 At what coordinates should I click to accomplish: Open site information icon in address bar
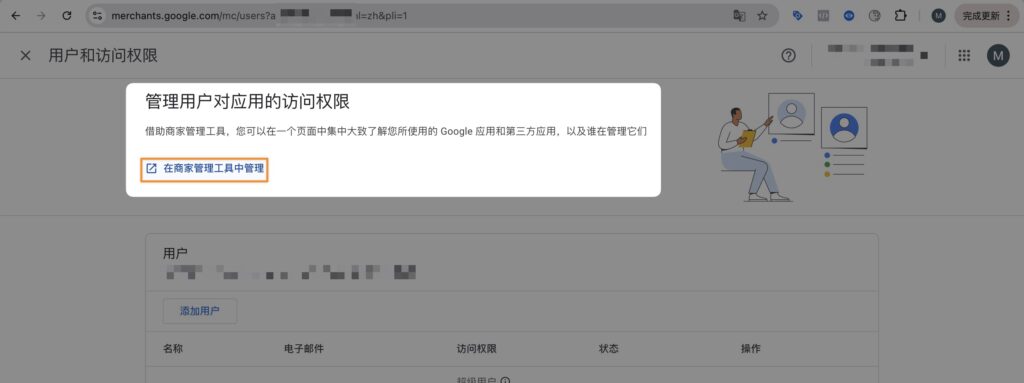[97, 16]
